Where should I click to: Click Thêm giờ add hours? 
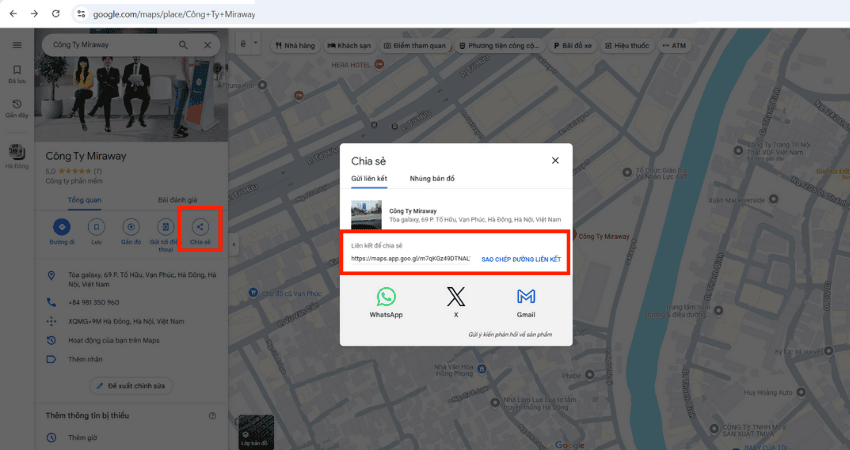(x=83, y=438)
